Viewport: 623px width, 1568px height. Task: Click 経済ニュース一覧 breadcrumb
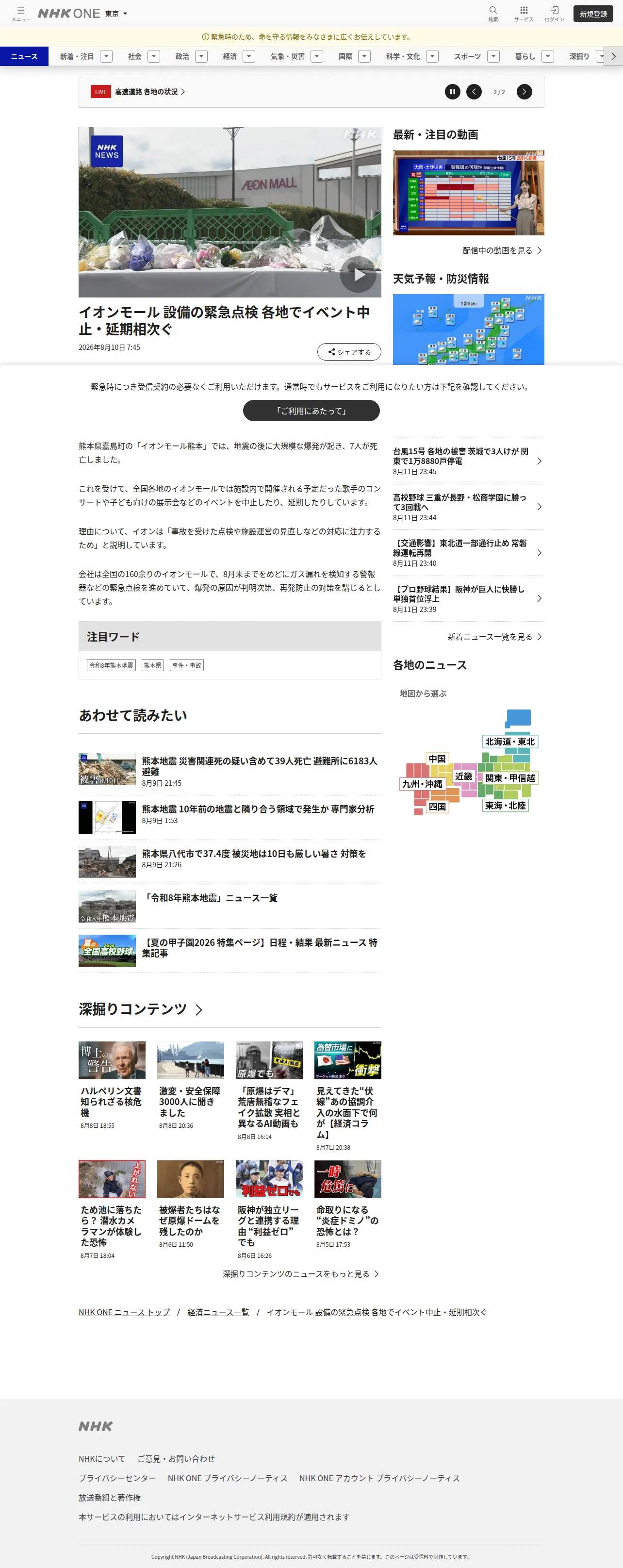pyautogui.click(x=218, y=1312)
